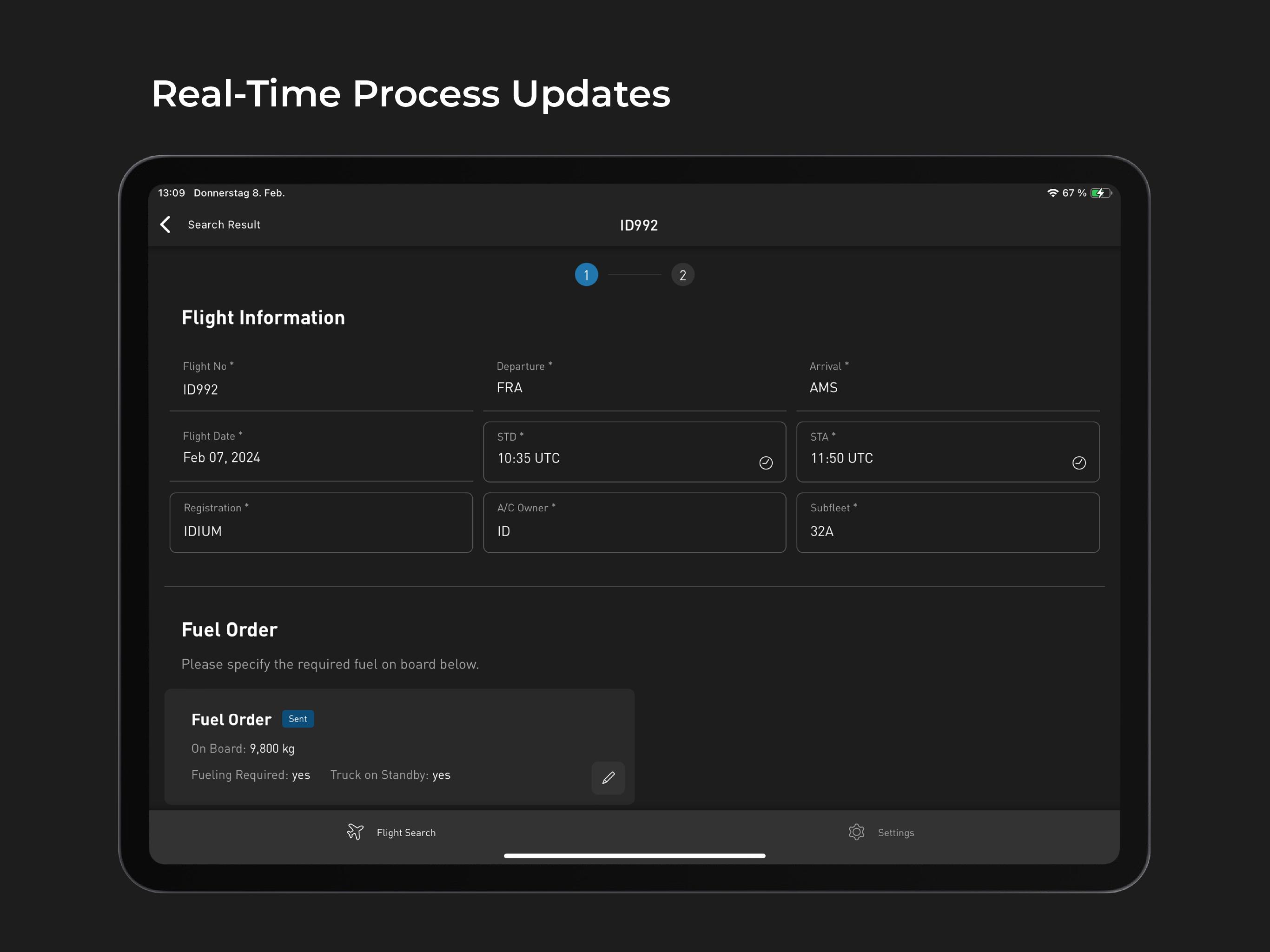
Task: Click the Flight No ID992 value
Action: (200, 389)
